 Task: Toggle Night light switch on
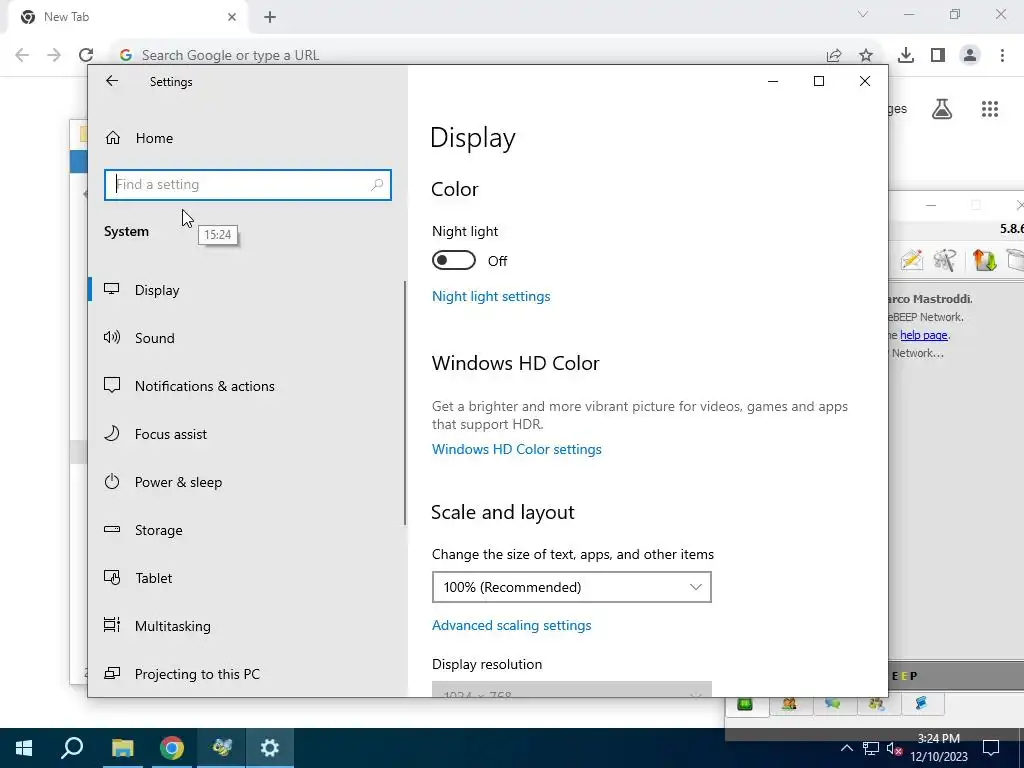(454, 261)
